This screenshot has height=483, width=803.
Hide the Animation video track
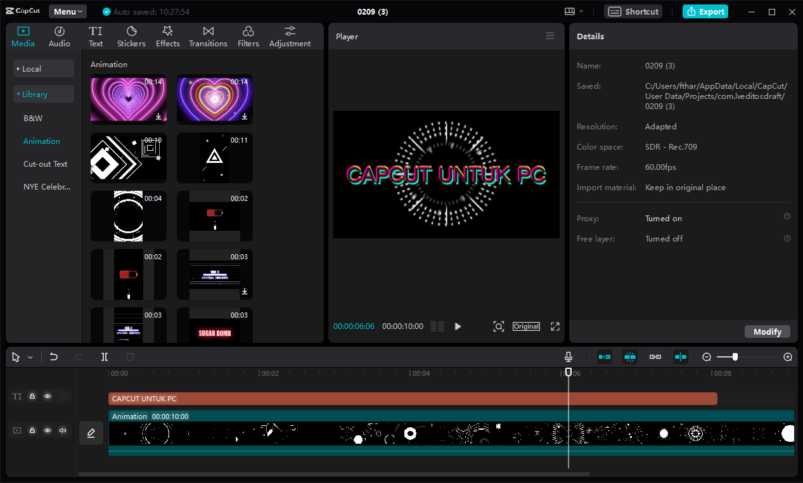click(x=48, y=430)
